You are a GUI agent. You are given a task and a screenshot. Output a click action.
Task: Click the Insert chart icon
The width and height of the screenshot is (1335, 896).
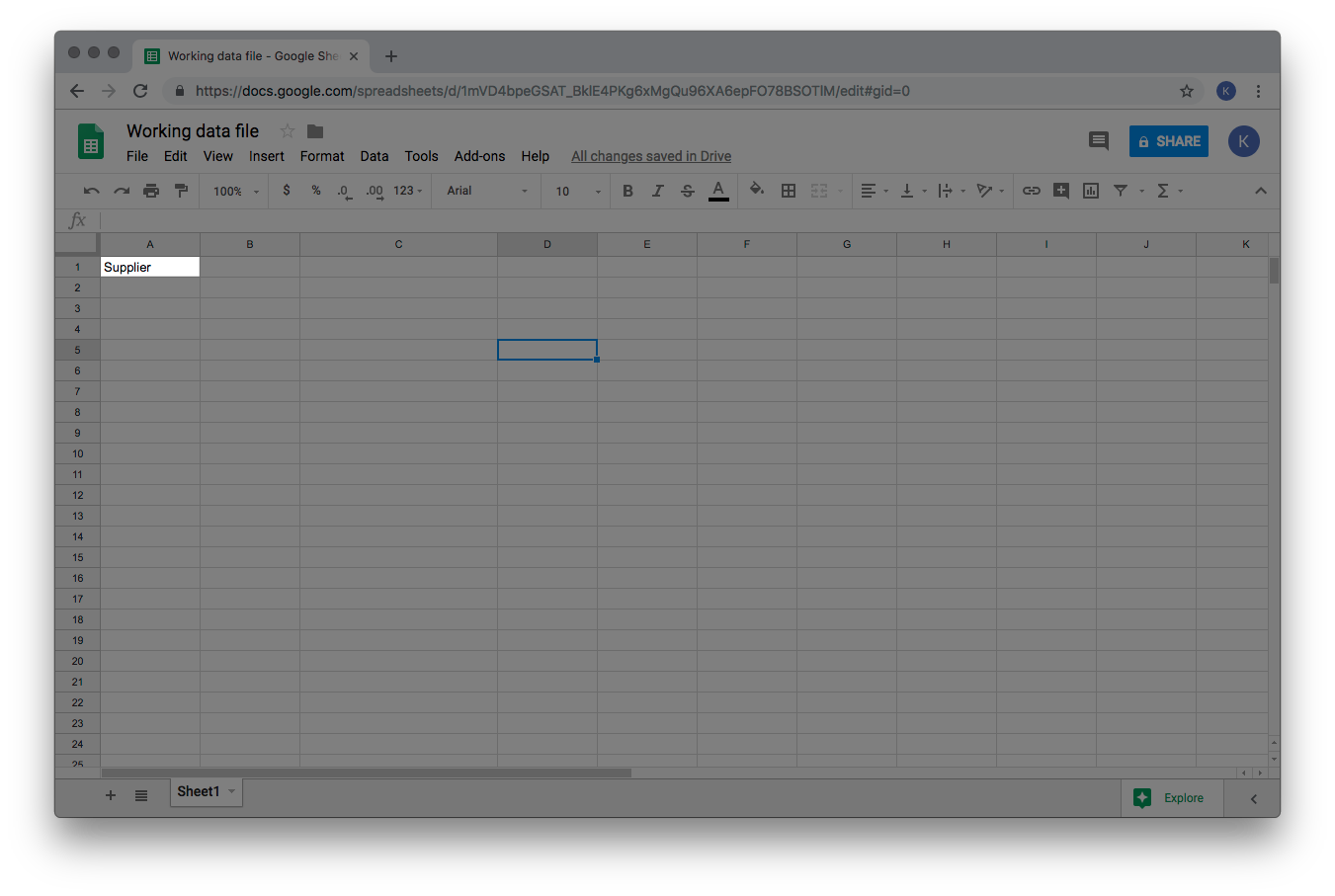[x=1091, y=191]
